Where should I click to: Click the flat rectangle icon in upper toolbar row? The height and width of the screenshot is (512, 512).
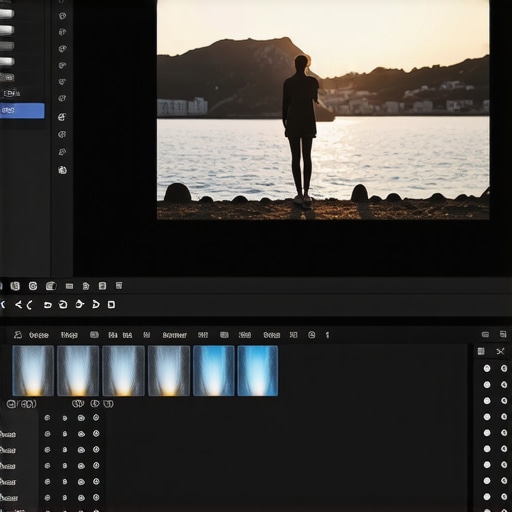pyautogui.click(x=69, y=286)
